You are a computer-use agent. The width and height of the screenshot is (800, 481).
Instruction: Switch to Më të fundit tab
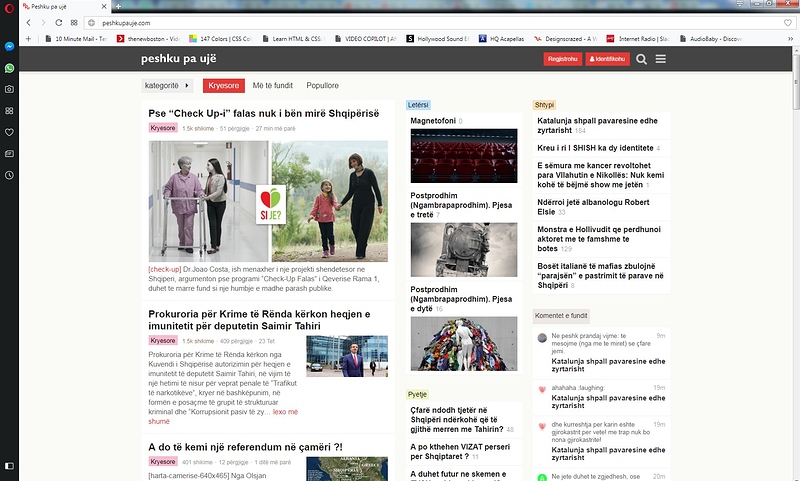[x=272, y=86]
